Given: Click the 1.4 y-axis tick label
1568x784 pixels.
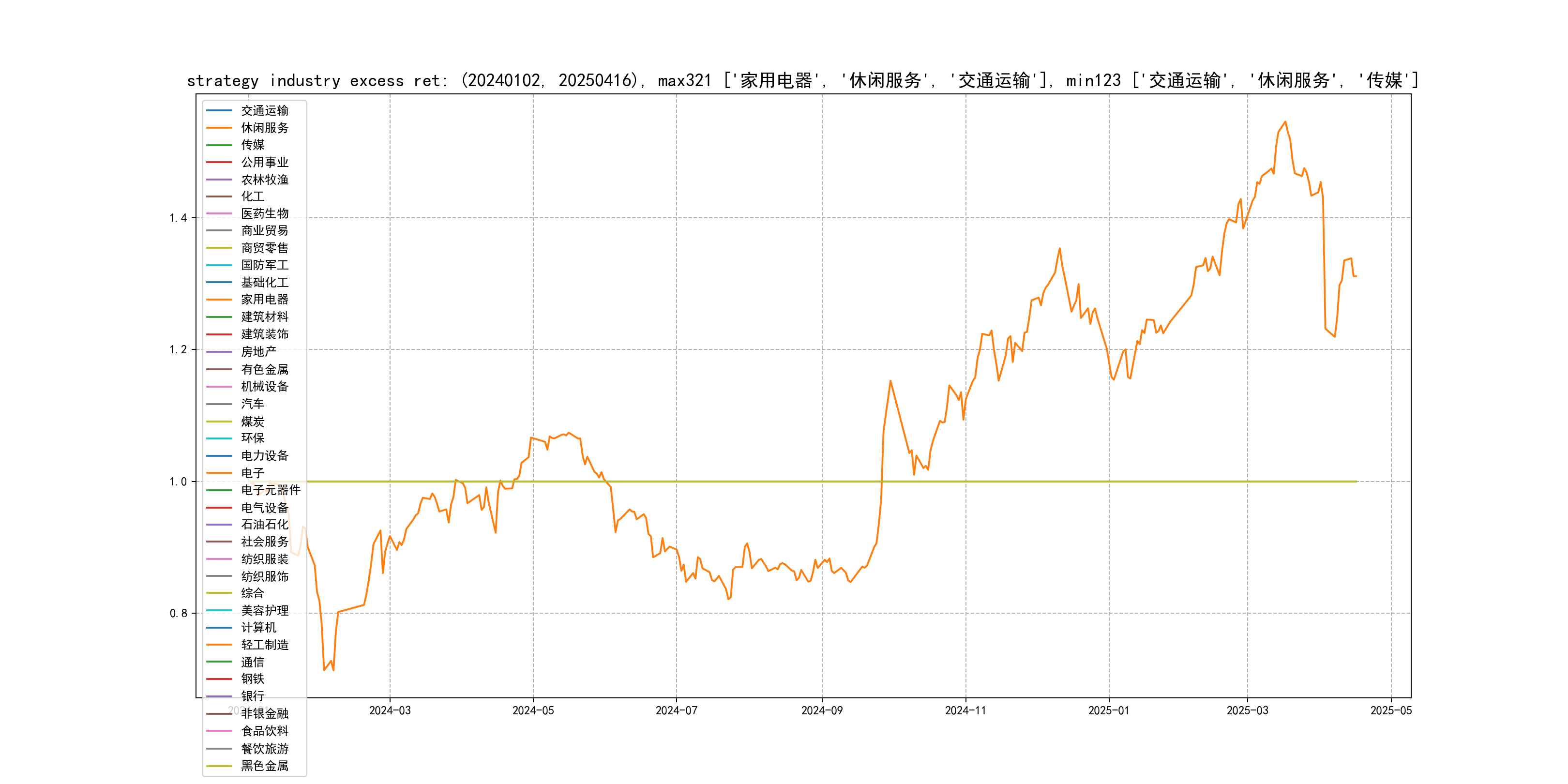Looking at the screenshot, I should point(178,218).
